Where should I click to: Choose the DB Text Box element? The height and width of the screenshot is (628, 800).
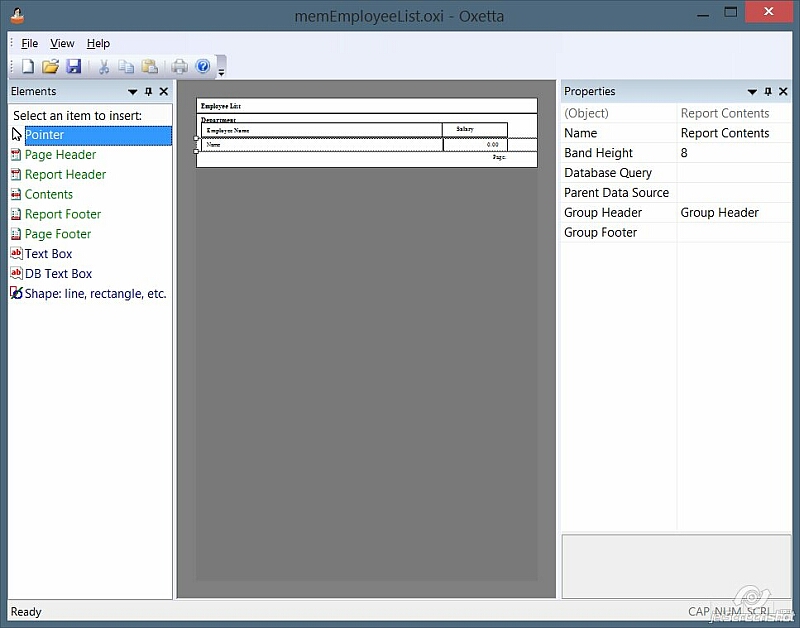pyautogui.click(x=58, y=274)
